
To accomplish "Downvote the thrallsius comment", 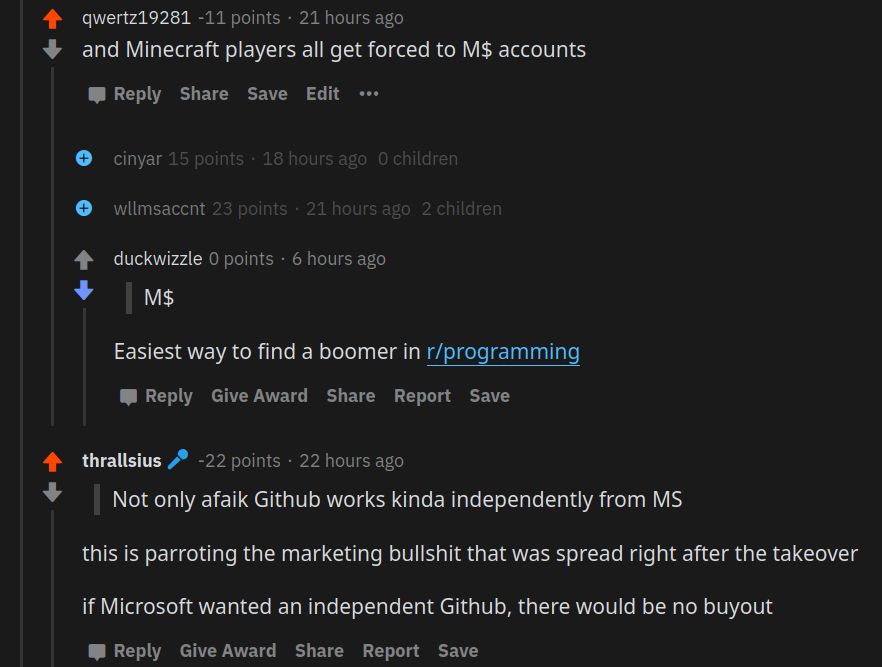I will pyautogui.click(x=50, y=491).
